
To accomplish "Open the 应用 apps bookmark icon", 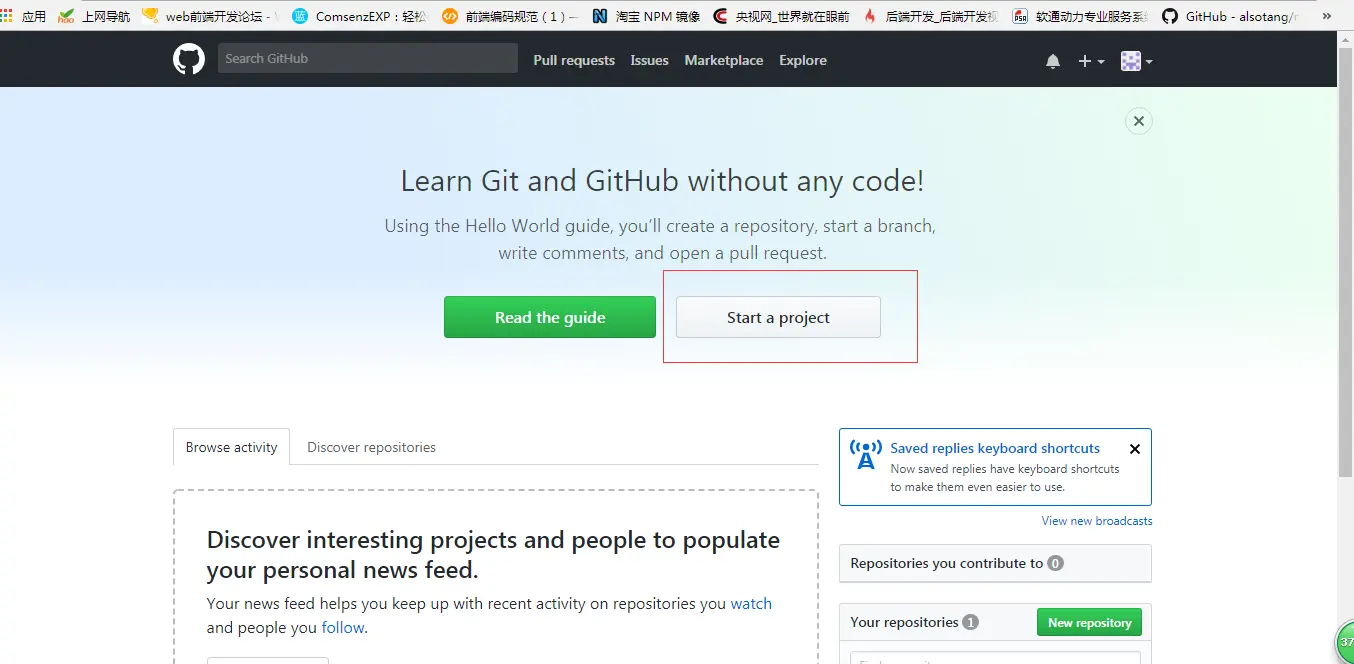I will pyautogui.click(x=23, y=16).
